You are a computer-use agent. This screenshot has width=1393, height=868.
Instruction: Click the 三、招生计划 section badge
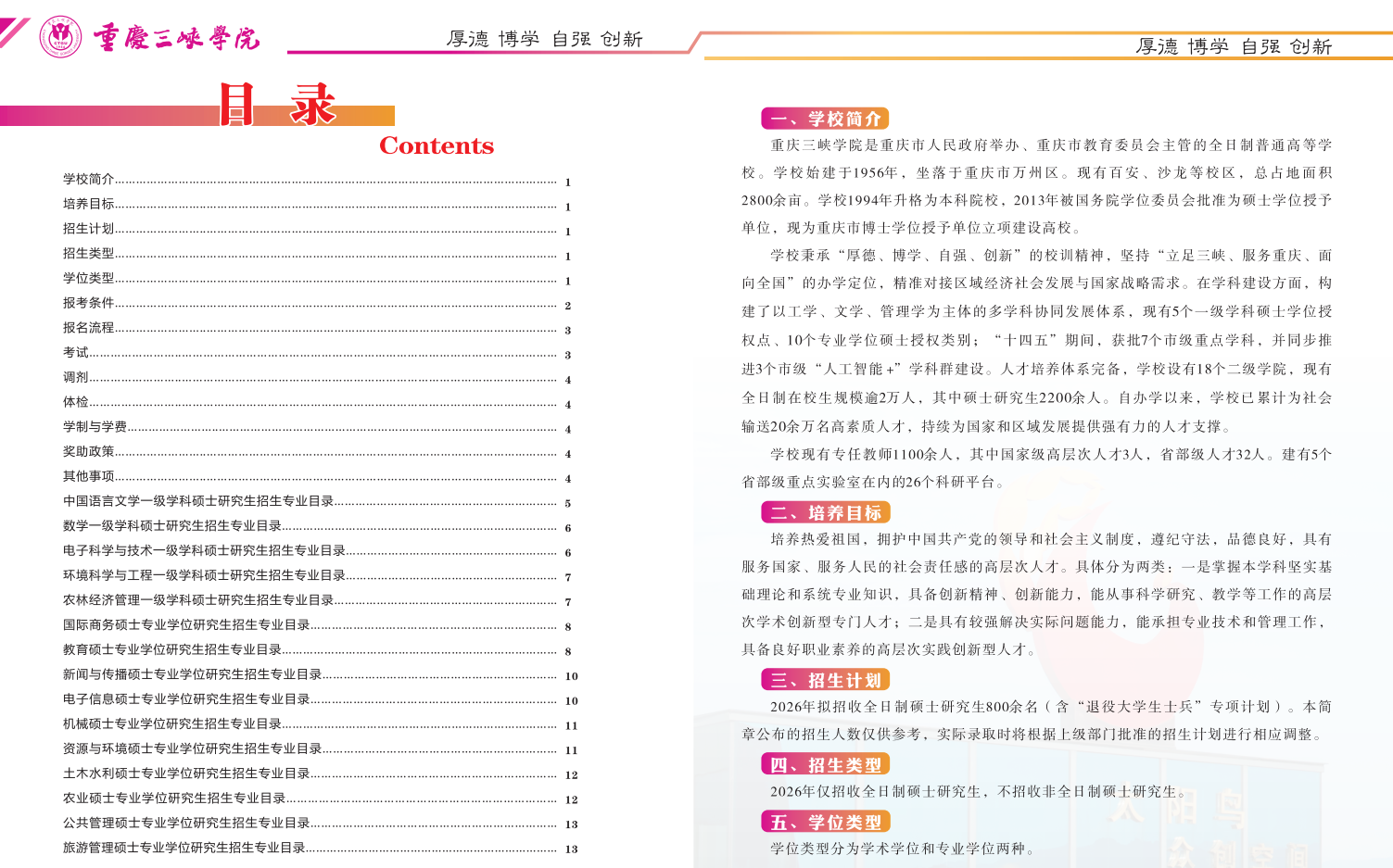point(825,680)
